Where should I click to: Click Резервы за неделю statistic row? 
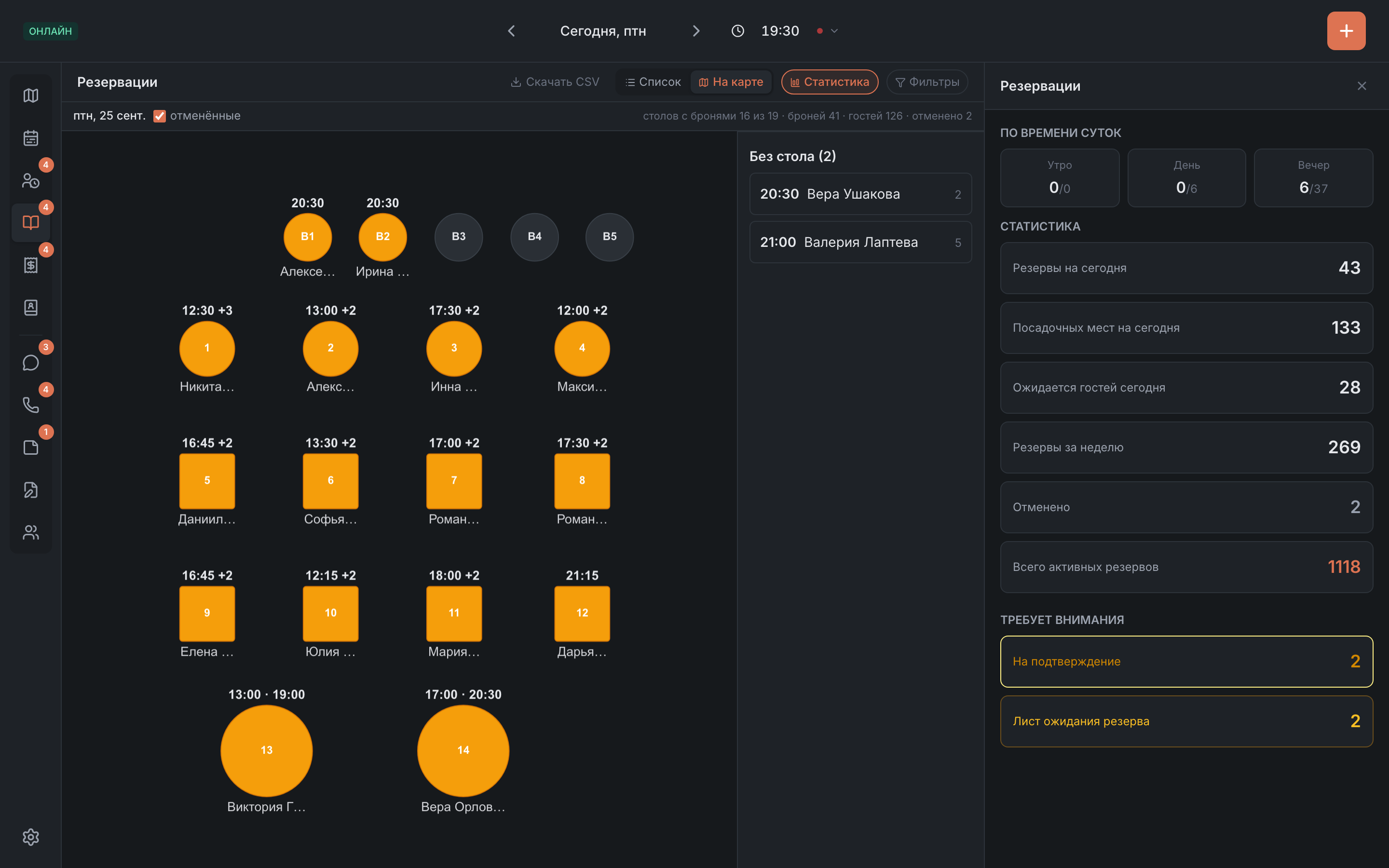point(1186,447)
